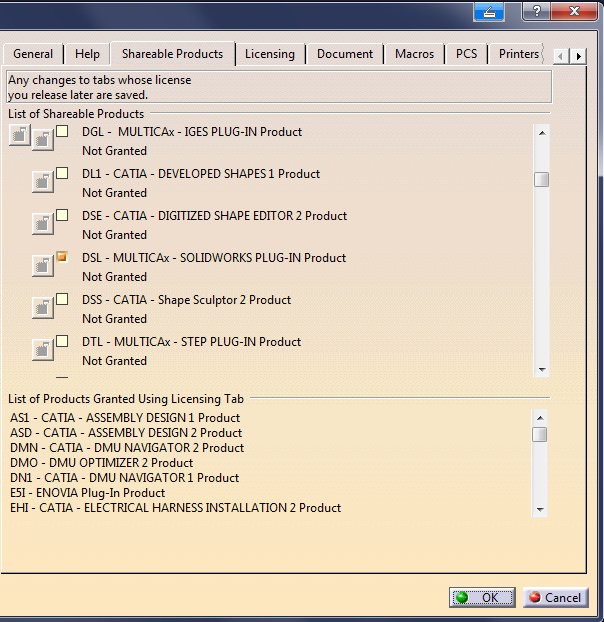This screenshot has width=604, height=622.
Task: Show next tabs with right arrow
Action: point(579,56)
